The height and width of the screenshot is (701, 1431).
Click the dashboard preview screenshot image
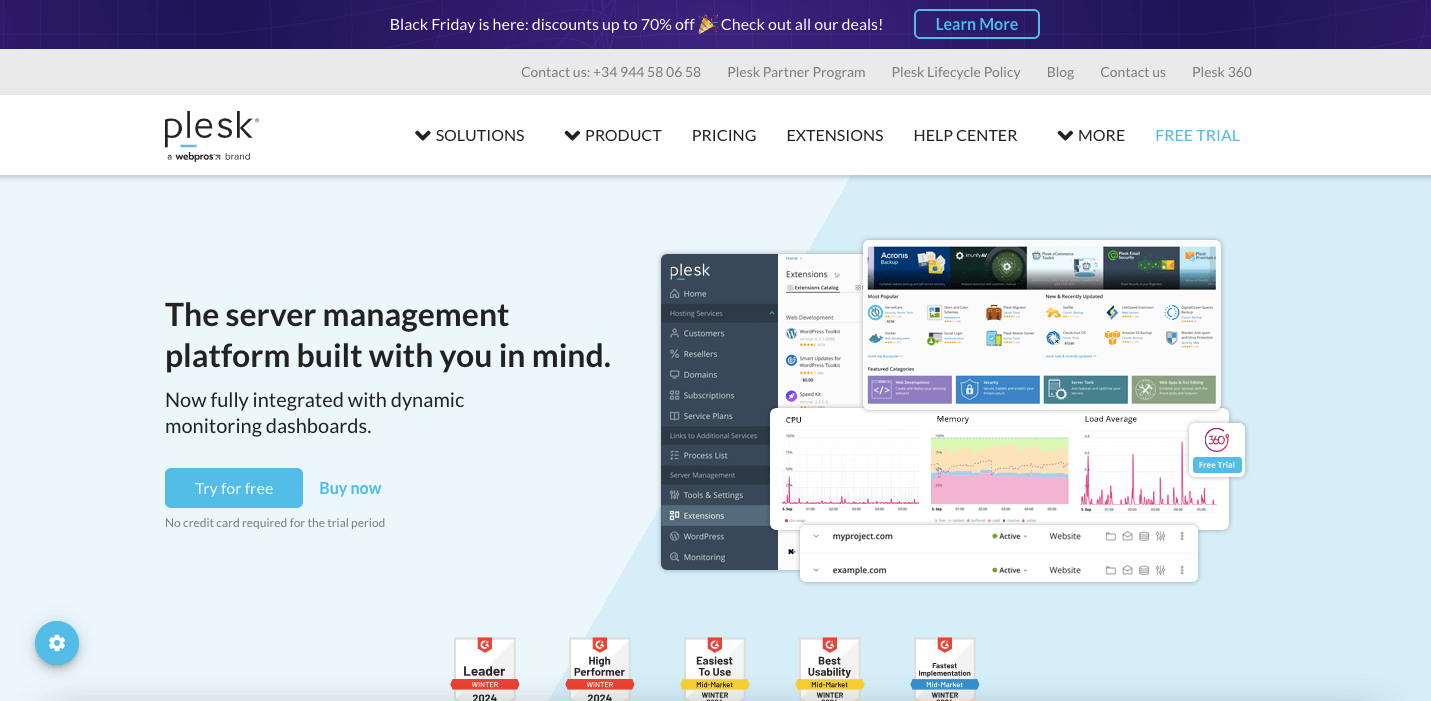point(940,410)
